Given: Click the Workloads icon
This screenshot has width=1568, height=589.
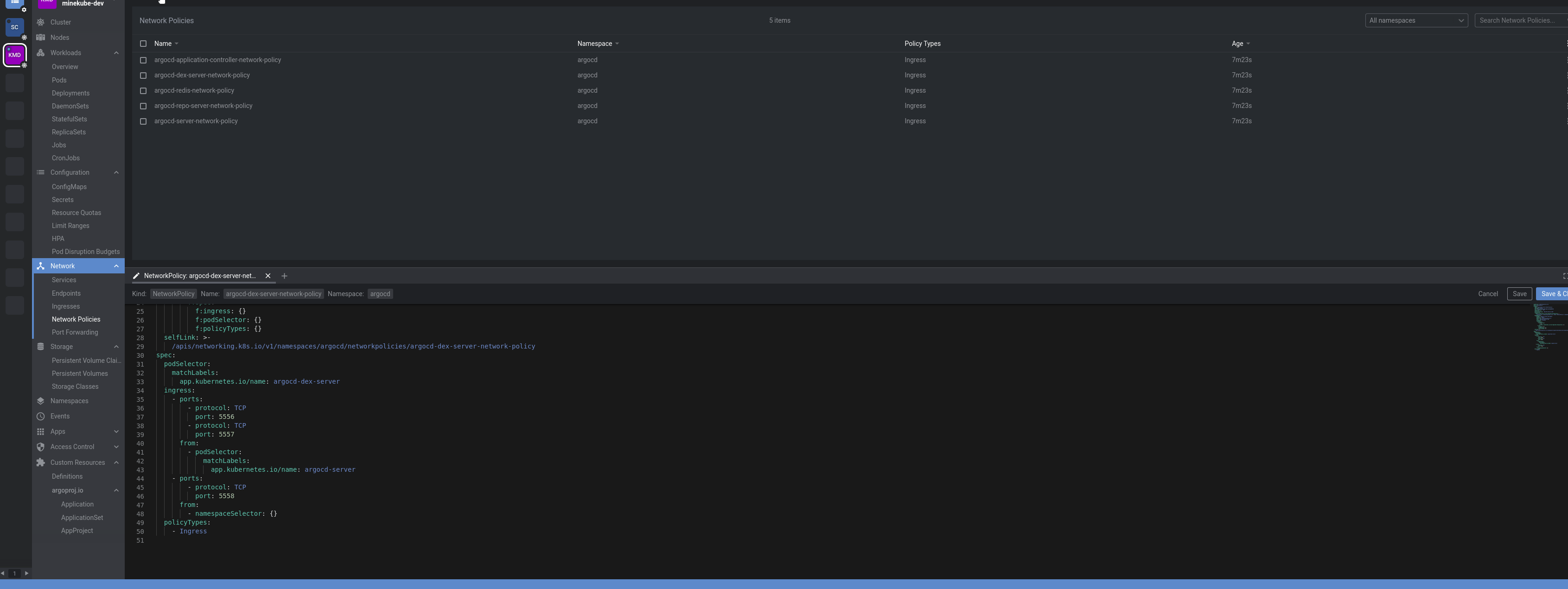Looking at the screenshot, I should pos(40,52).
